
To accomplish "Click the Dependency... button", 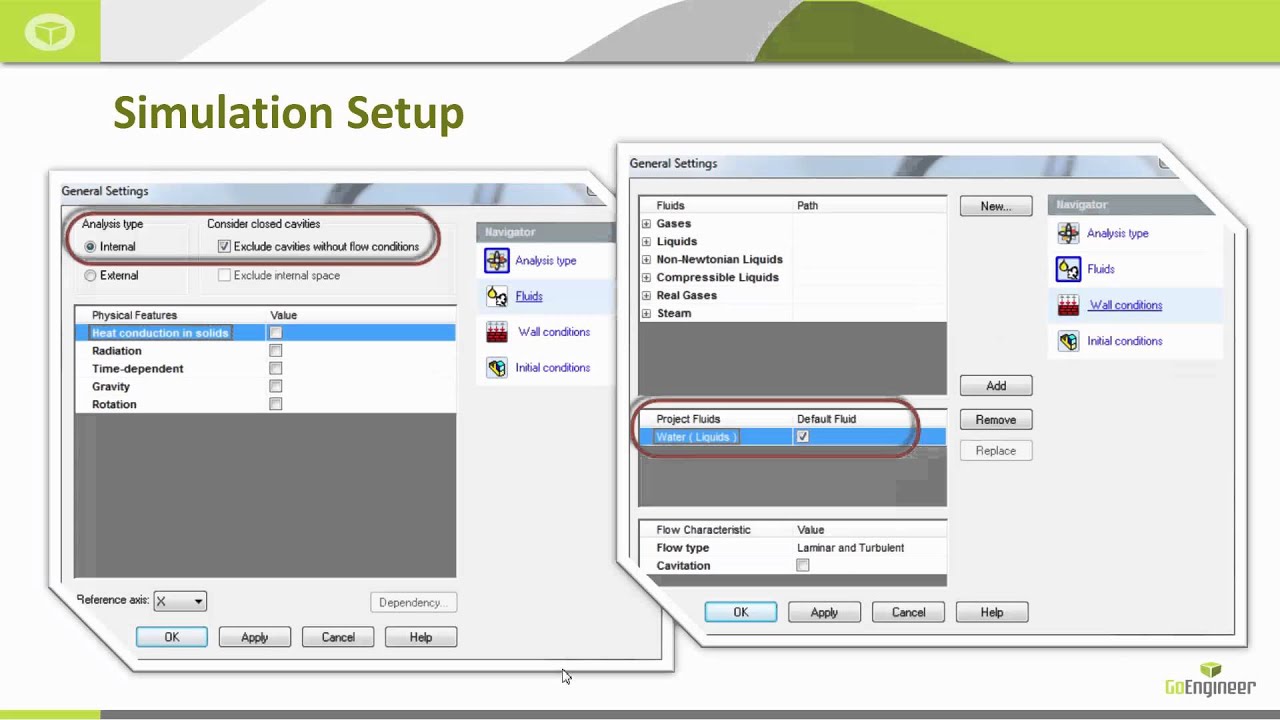I will tap(411, 603).
